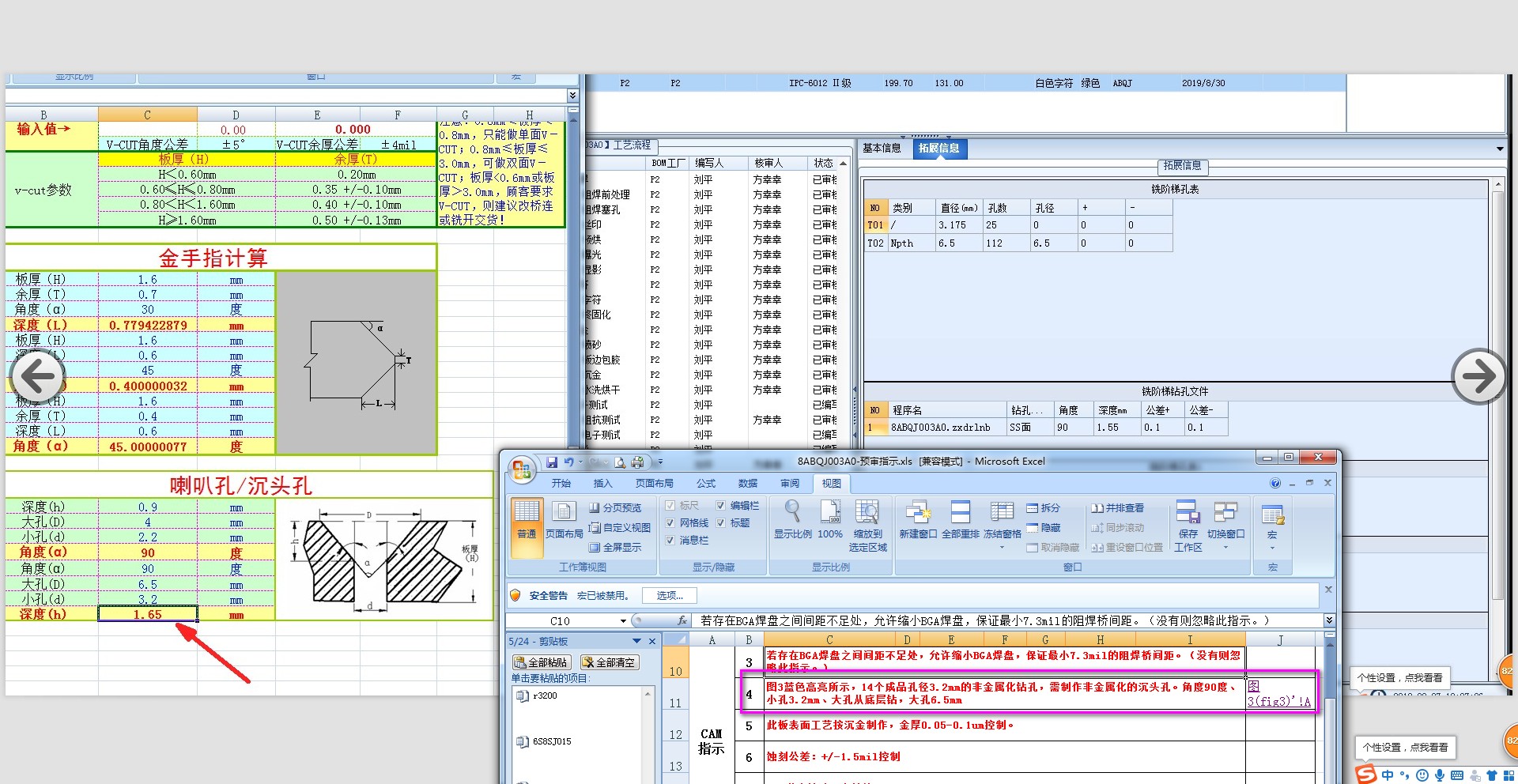This screenshot has height=784, width=1518.
Task: Select the 8ABQJ003A0.zxdrlnb program row
Action: point(1047,428)
